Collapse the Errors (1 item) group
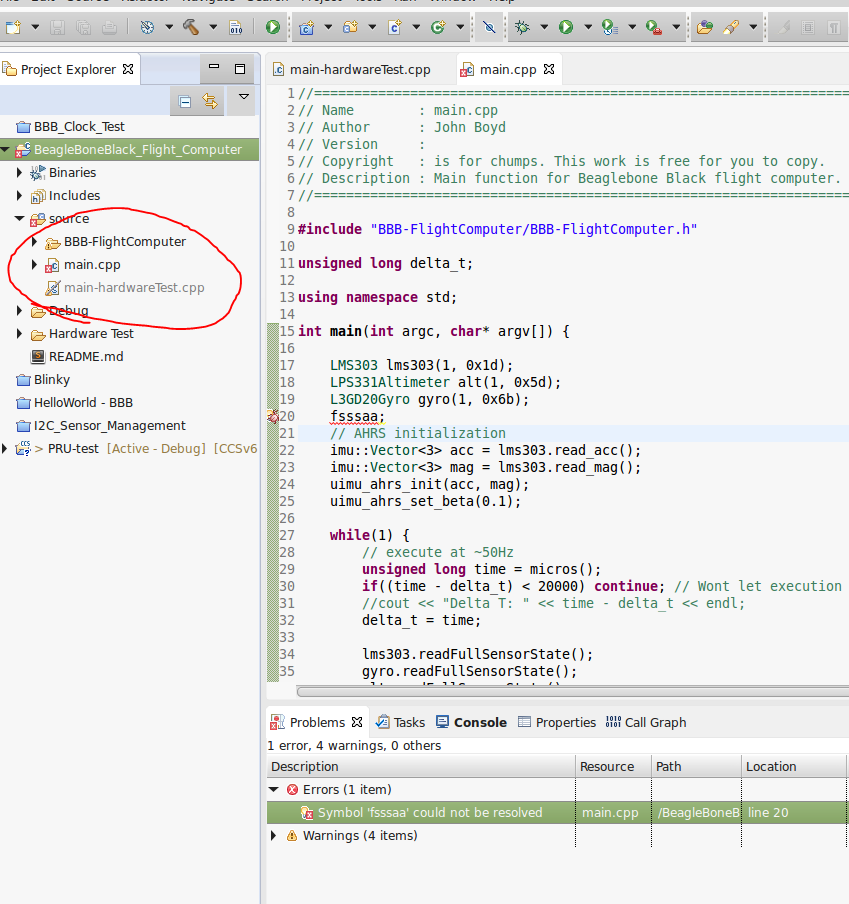849x904 pixels. pyautogui.click(x=274, y=789)
